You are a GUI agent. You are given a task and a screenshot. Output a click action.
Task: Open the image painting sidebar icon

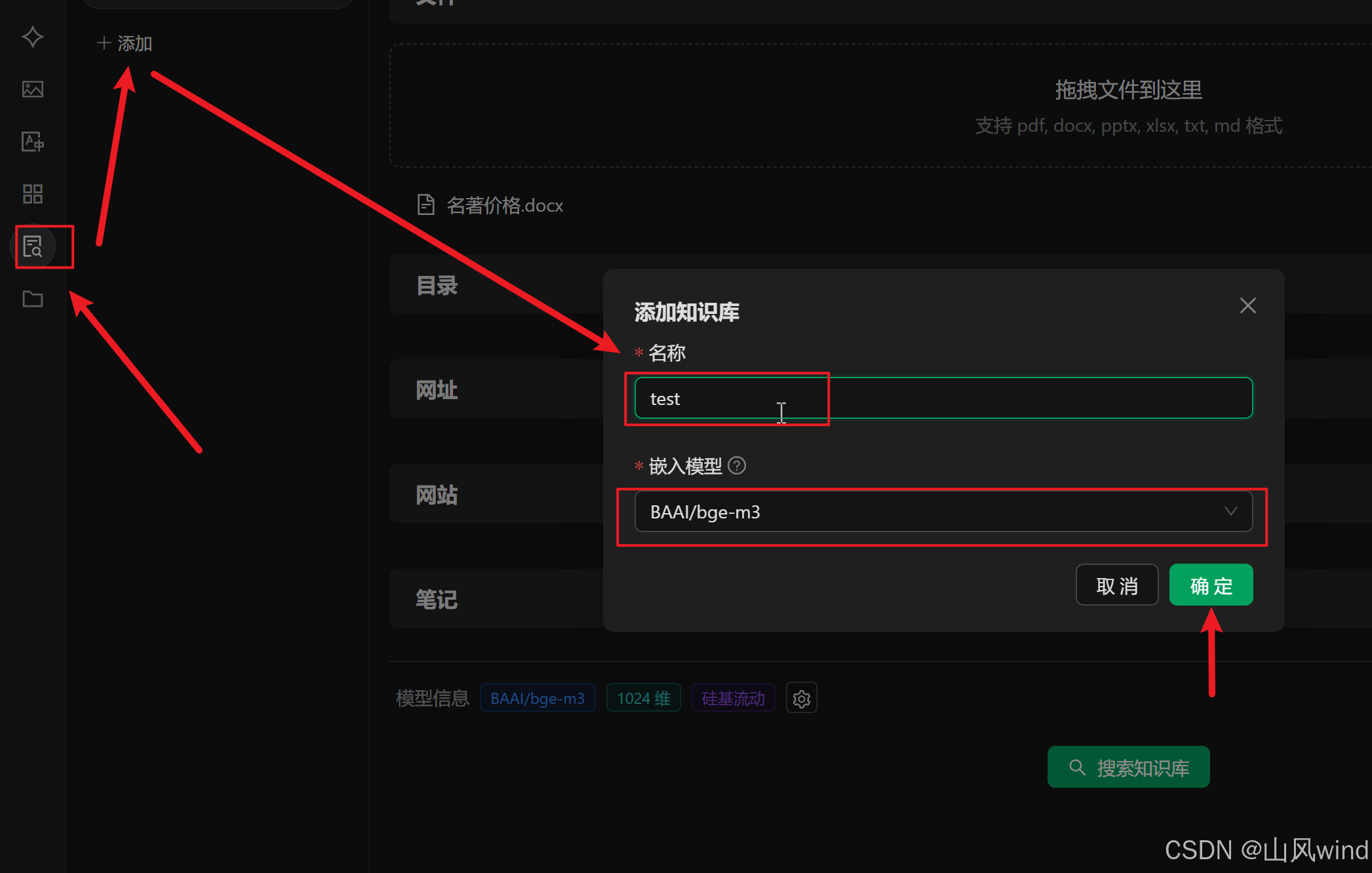point(33,89)
